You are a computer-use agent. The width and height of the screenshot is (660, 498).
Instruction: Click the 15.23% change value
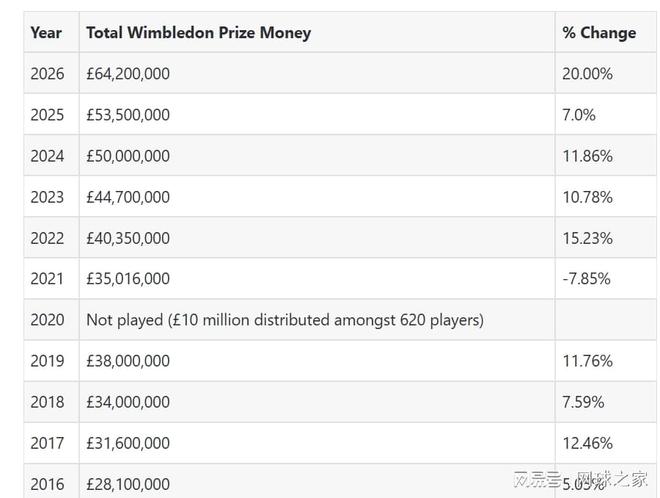pos(587,238)
